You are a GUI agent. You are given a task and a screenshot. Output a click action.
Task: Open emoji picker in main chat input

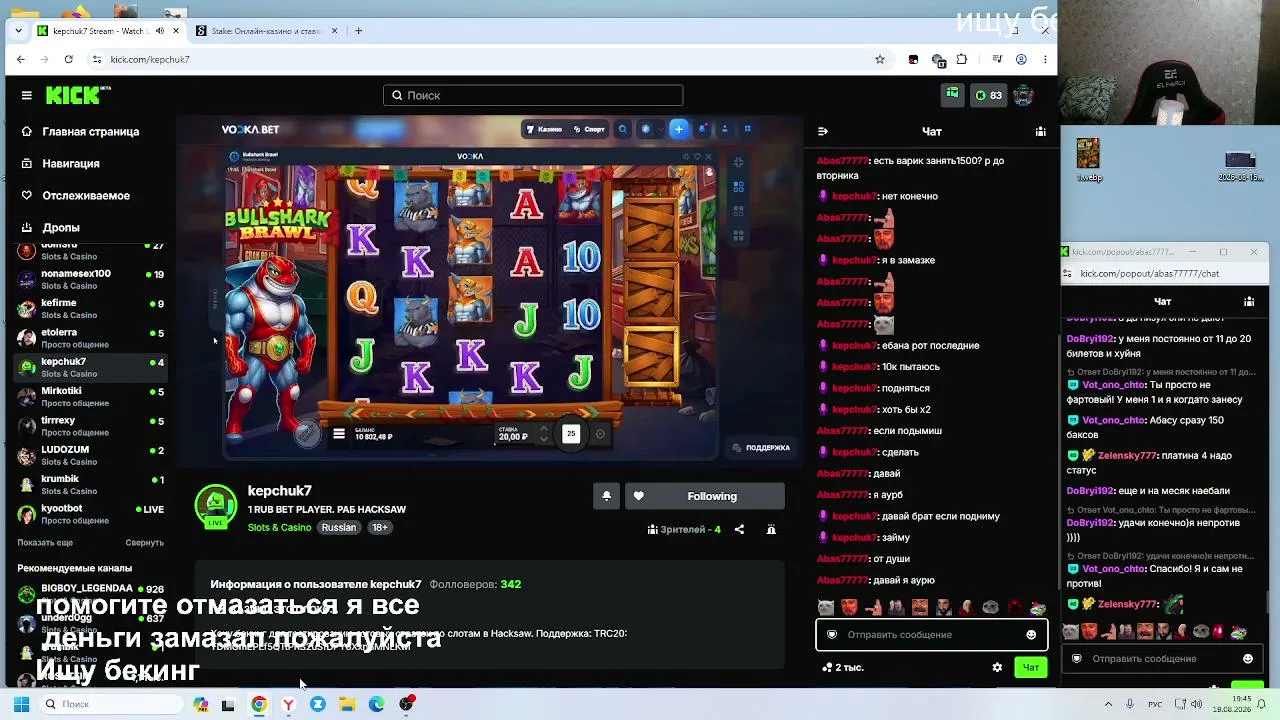(x=1031, y=634)
